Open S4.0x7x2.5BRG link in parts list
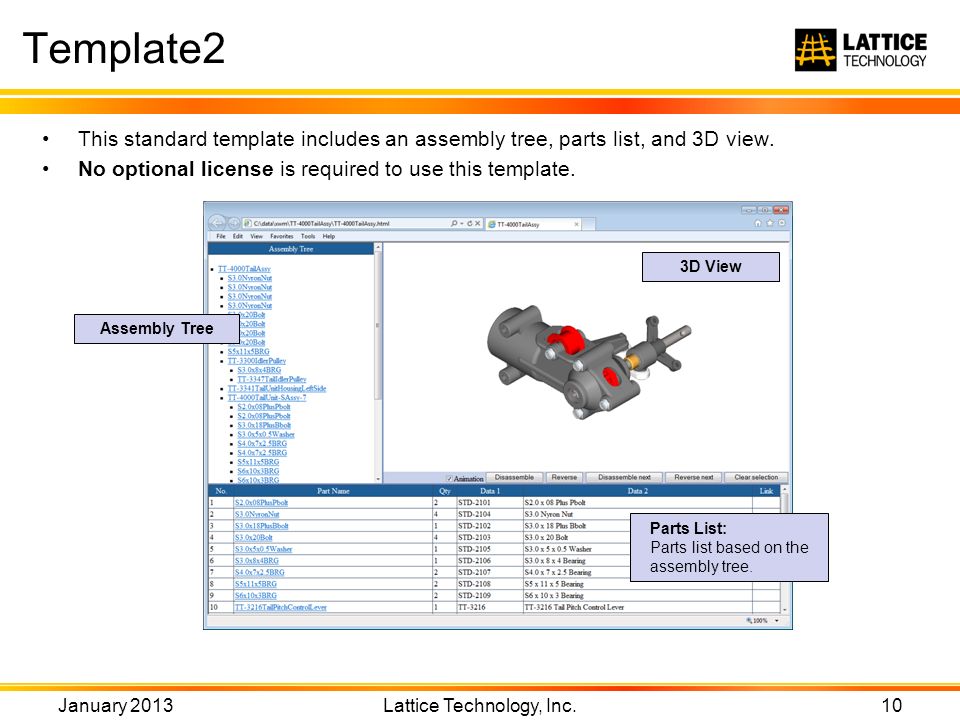The width and height of the screenshot is (960, 720). click(260, 572)
